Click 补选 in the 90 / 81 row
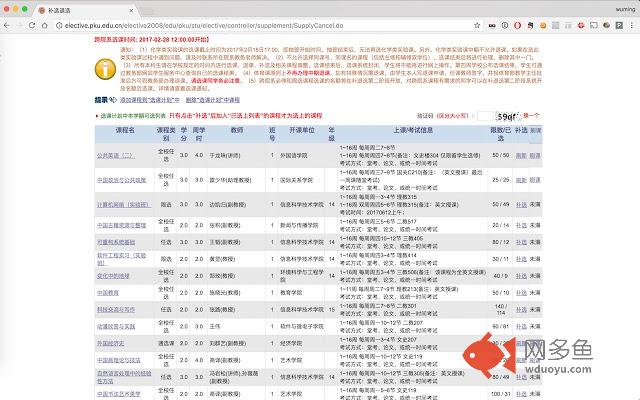Image resolution: width=640 pixels, height=400 pixels. 521,327
